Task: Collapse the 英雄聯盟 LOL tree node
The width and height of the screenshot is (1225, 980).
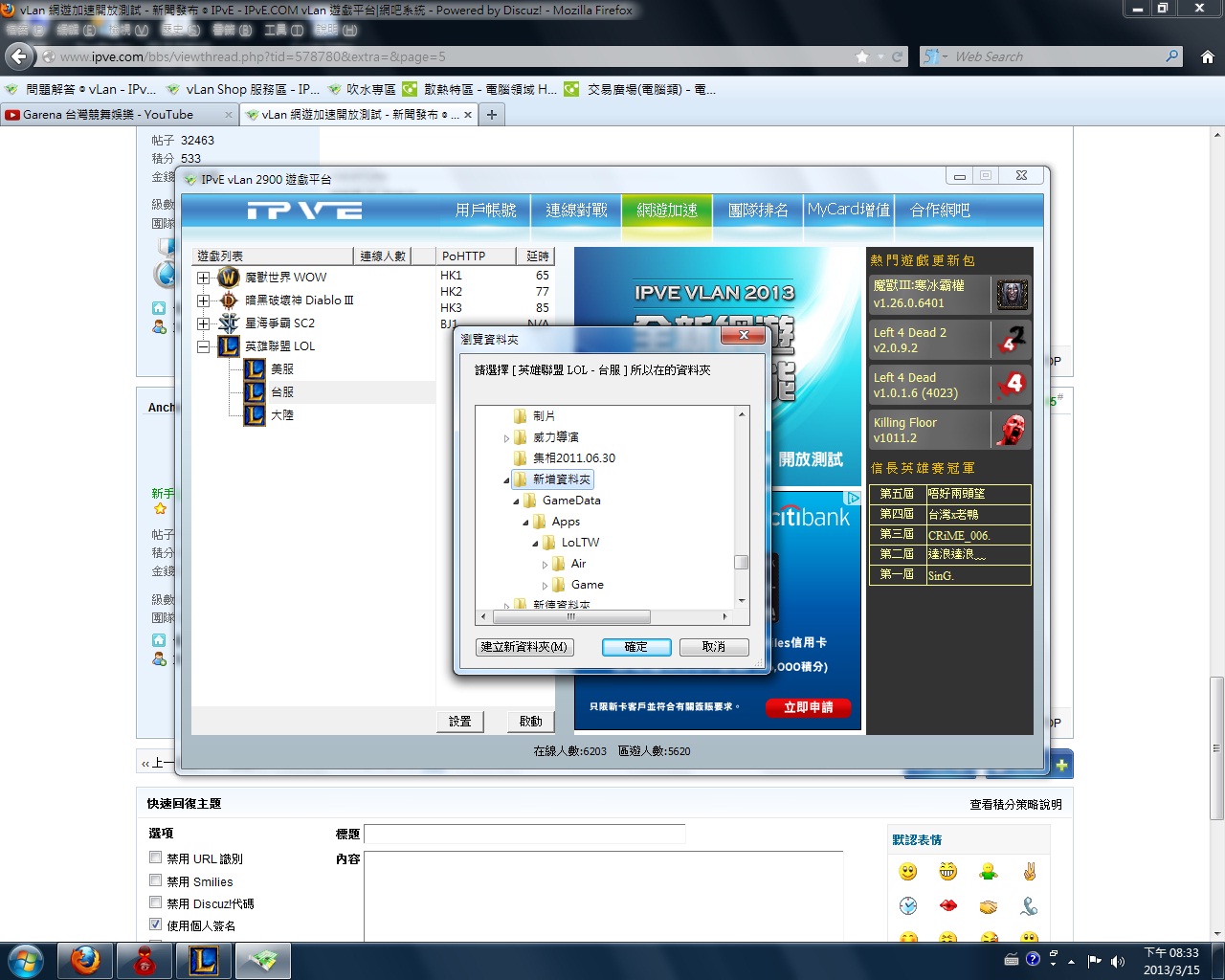Action: [x=203, y=346]
